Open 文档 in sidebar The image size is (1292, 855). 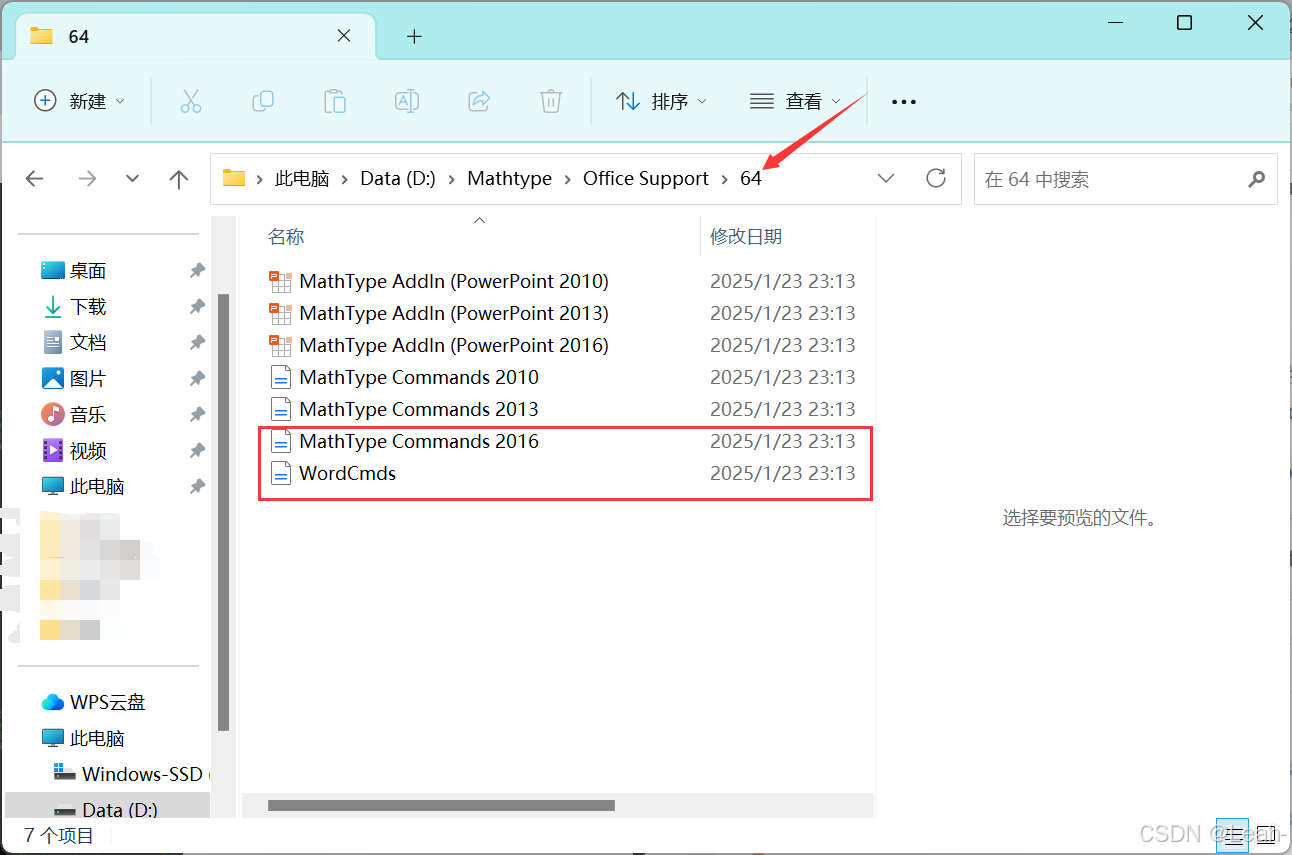[88, 343]
